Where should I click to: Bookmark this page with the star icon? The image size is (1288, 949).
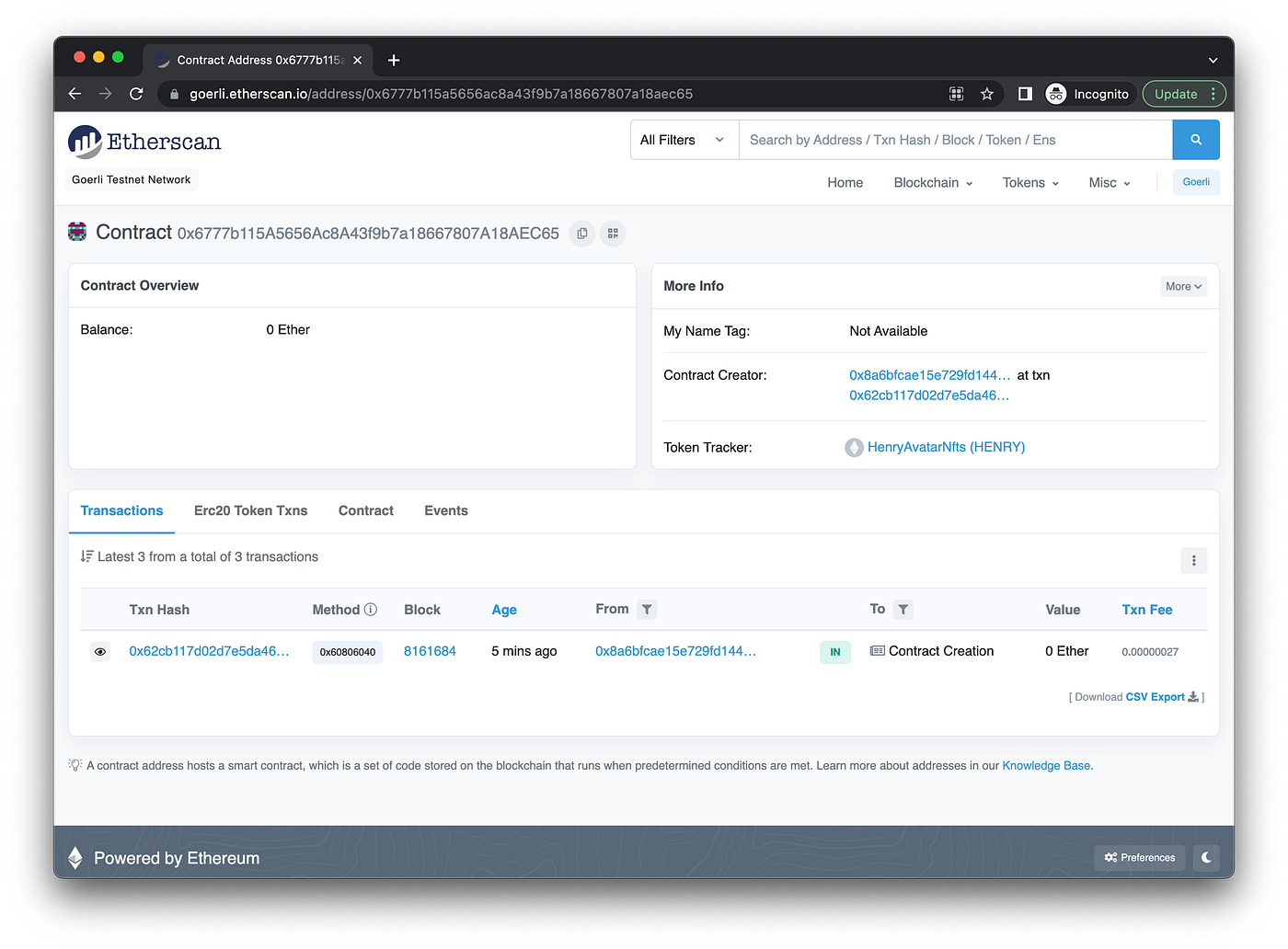[987, 94]
